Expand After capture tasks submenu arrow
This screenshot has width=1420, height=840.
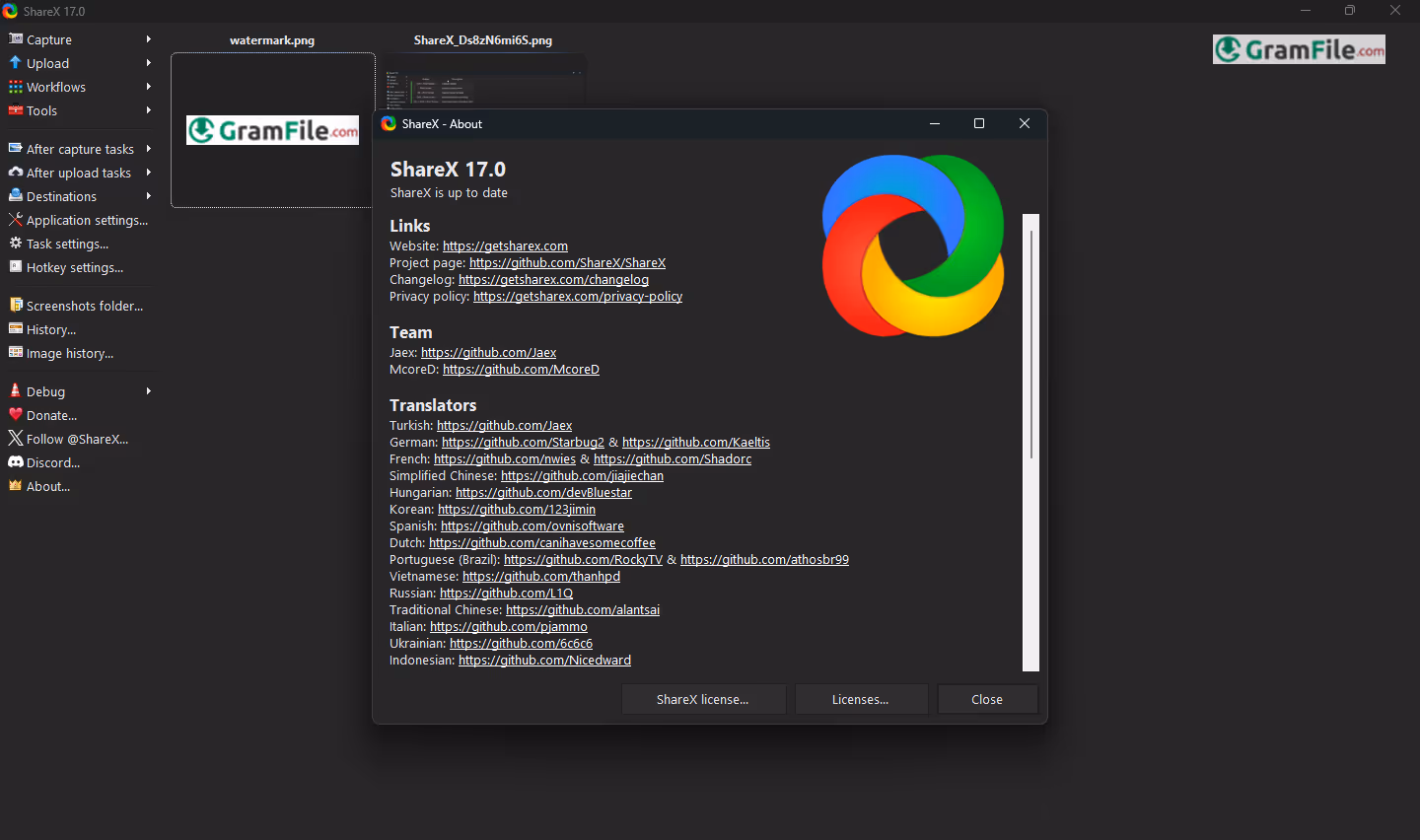[x=149, y=149]
